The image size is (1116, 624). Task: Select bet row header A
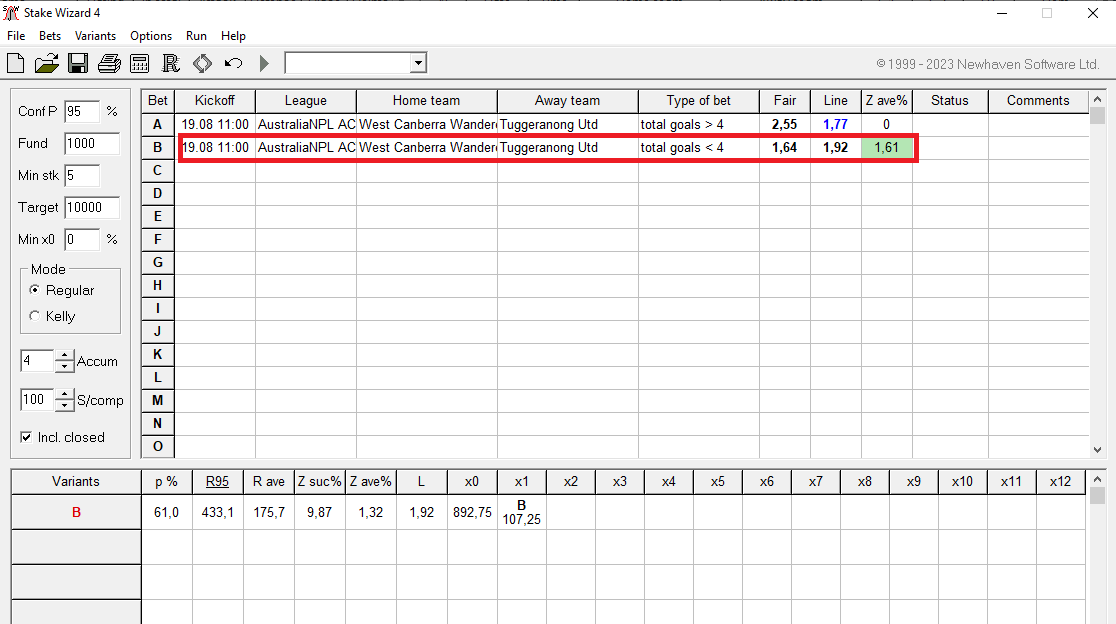click(157, 125)
